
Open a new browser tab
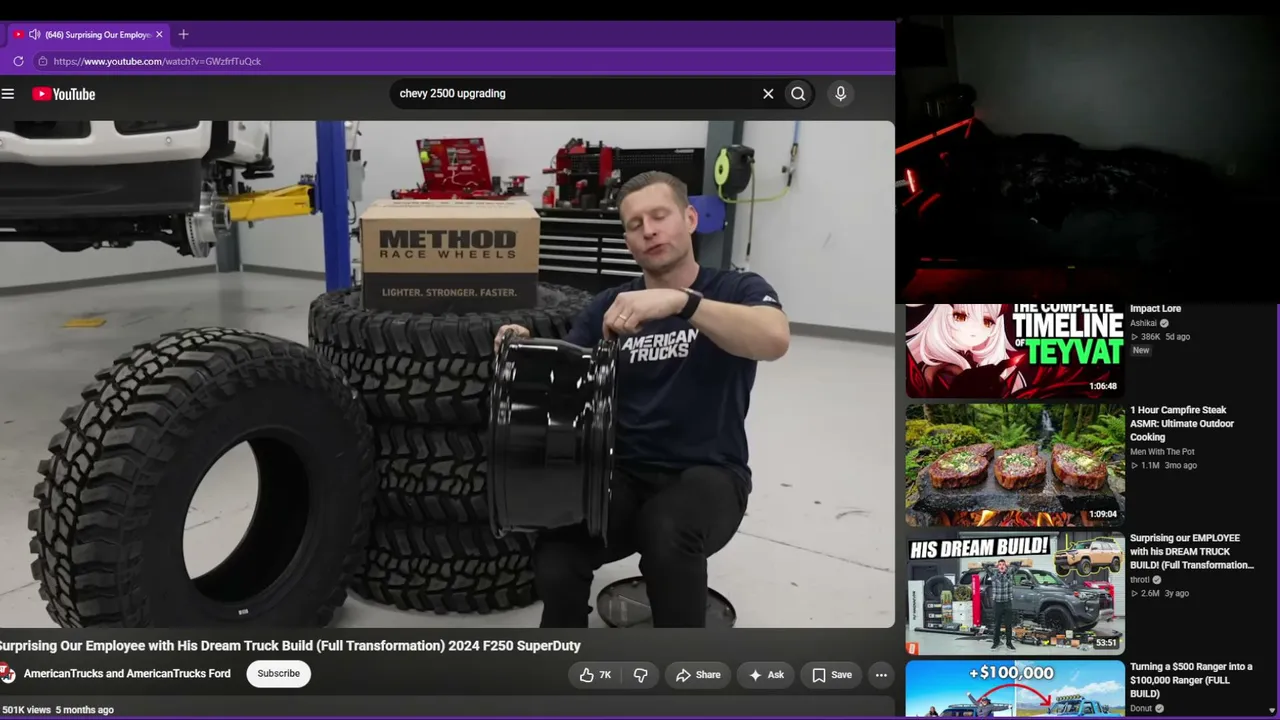pyautogui.click(x=183, y=35)
